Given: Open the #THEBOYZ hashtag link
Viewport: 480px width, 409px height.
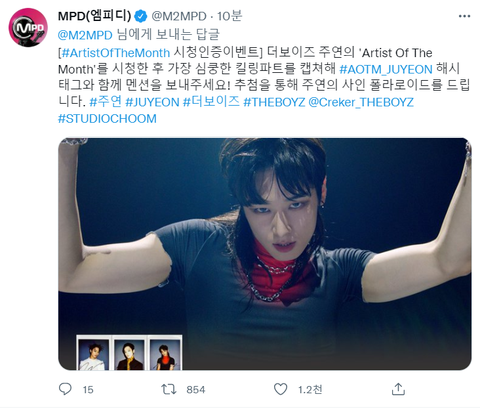Looking at the screenshot, I should [274, 102].
